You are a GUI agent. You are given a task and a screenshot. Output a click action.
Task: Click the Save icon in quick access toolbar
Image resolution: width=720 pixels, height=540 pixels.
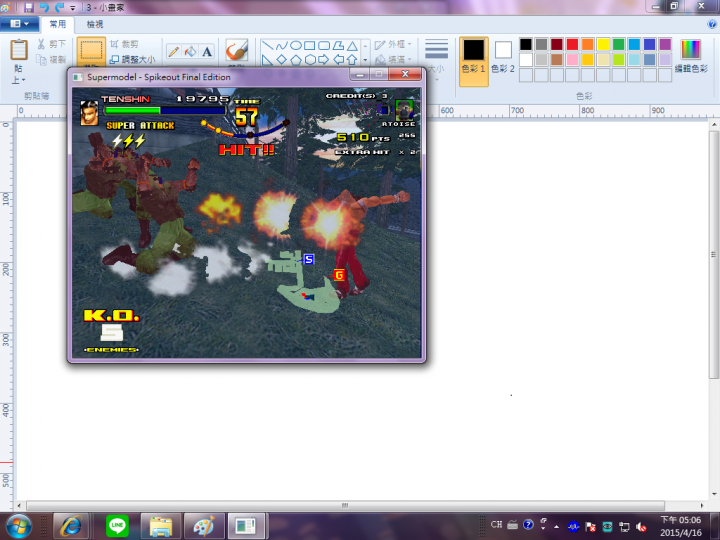(x=29, y=7)
